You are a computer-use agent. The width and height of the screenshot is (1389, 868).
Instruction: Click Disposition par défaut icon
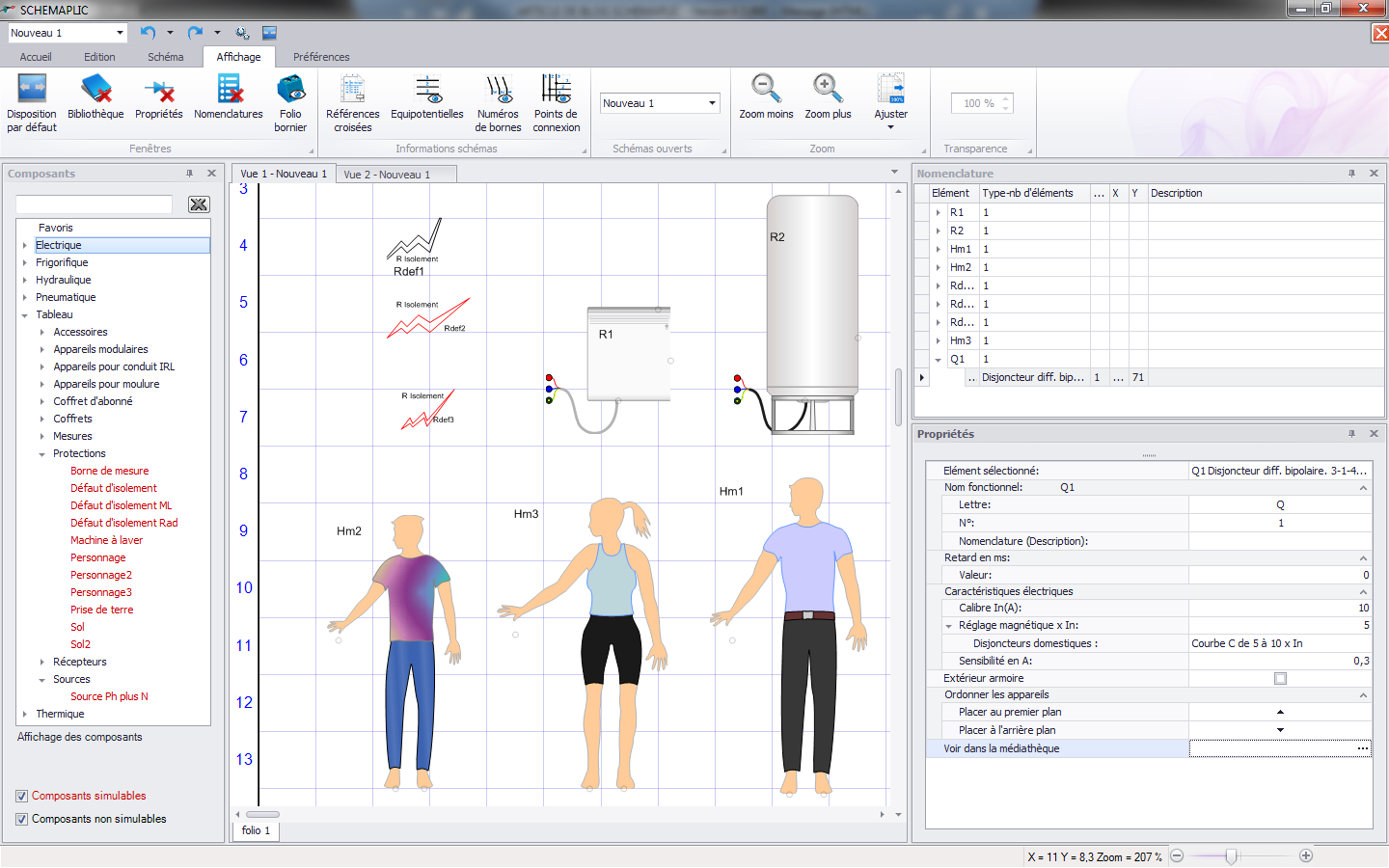pos(32,90)
